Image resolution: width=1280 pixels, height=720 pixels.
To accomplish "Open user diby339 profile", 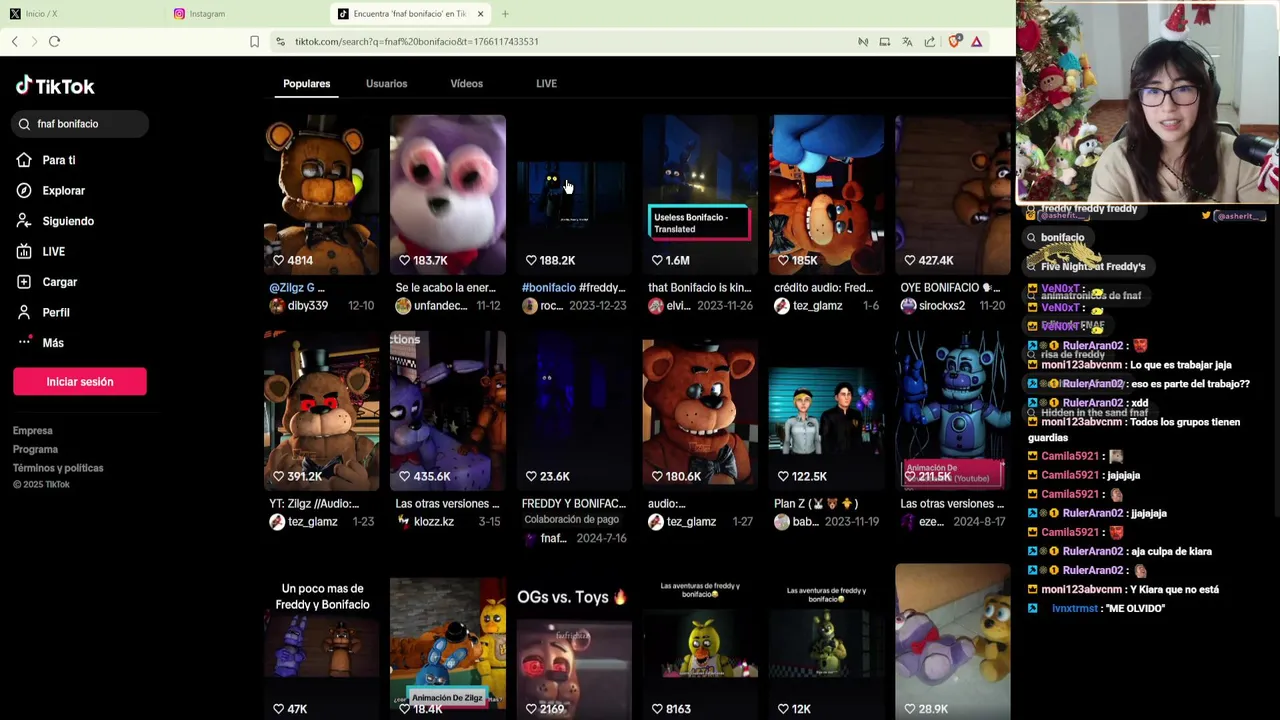I will click(x=307, y=306).
